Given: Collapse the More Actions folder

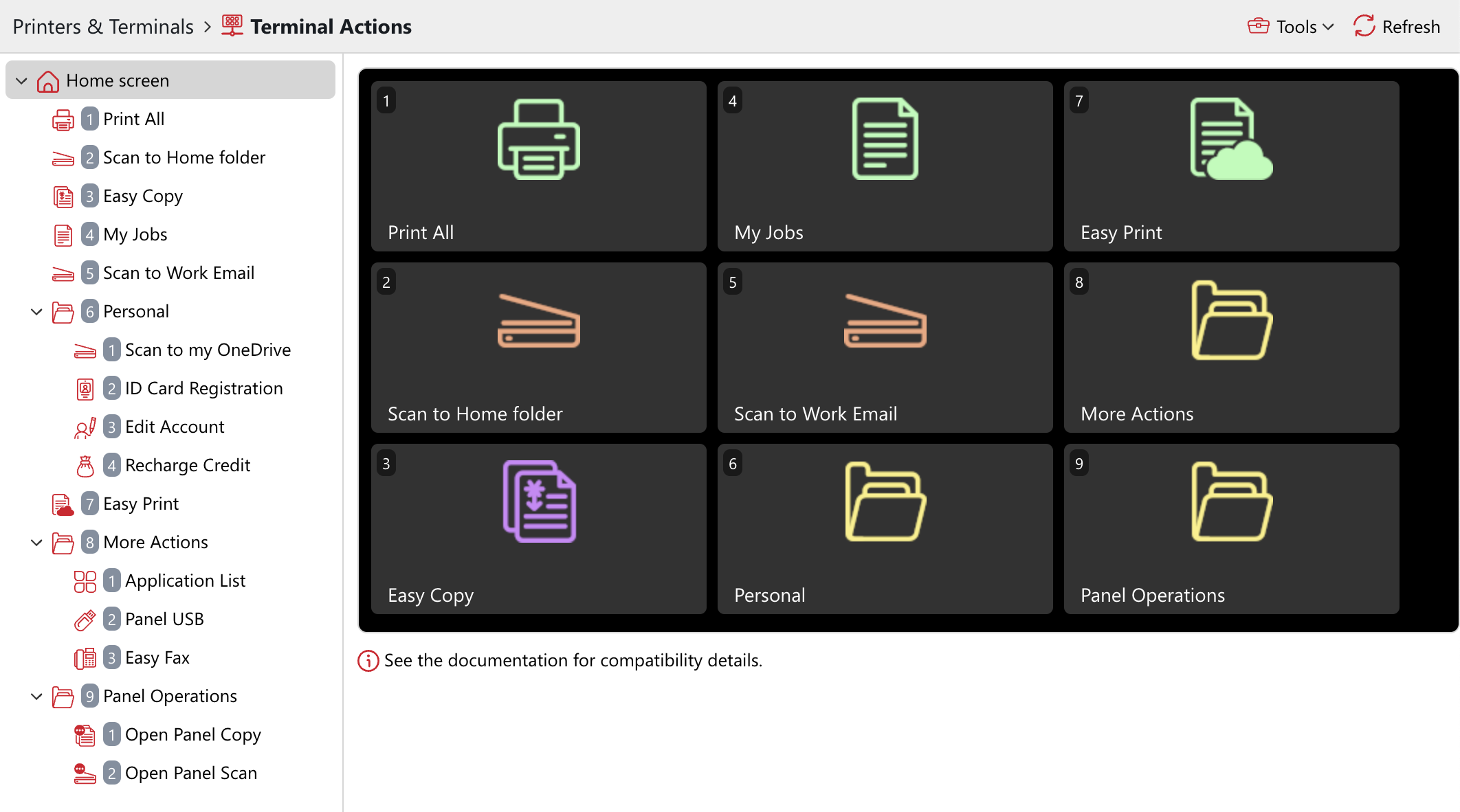Looking at the screenshot, I should coord(36,542).
